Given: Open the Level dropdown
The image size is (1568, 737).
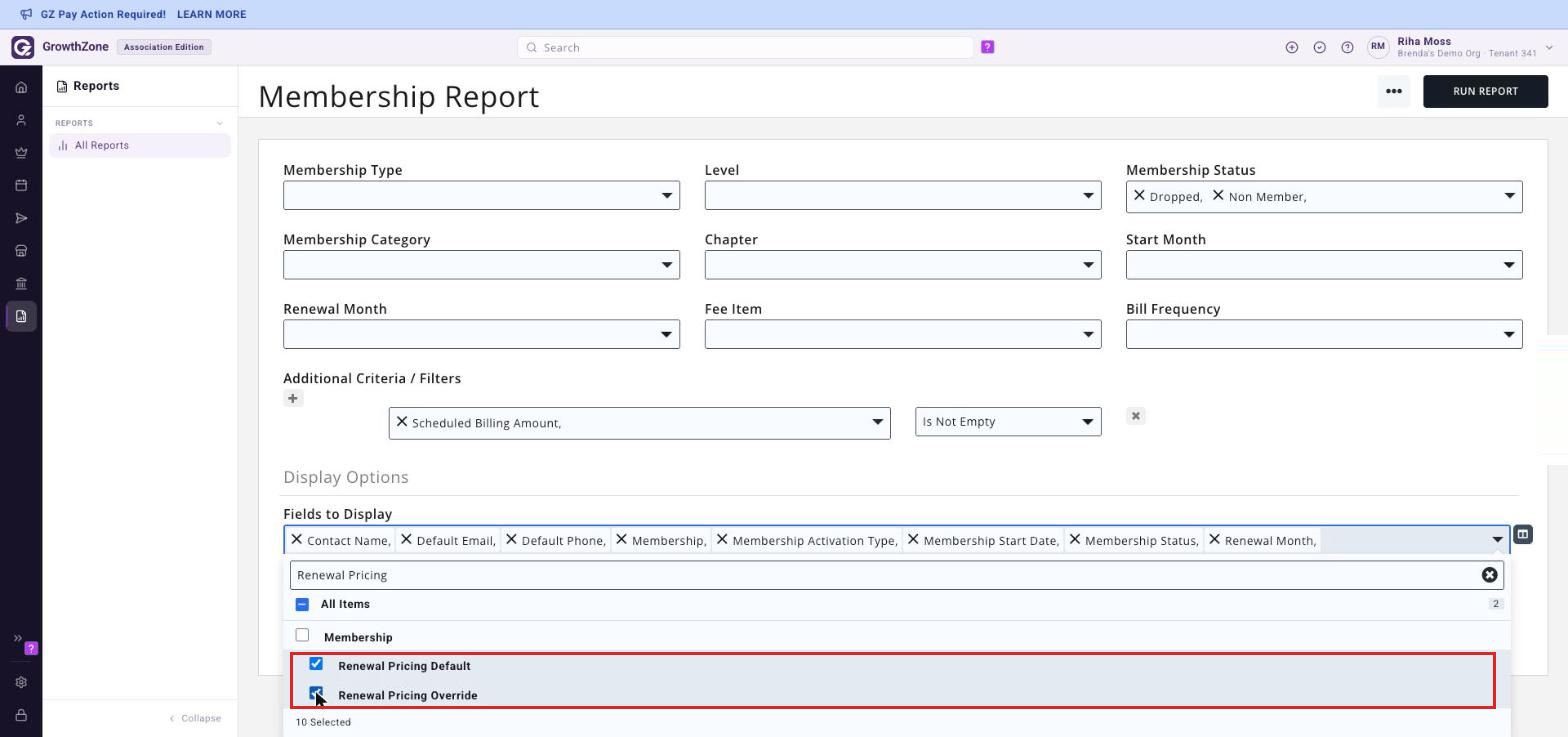Looking at the screenshot, I should 903,195.
